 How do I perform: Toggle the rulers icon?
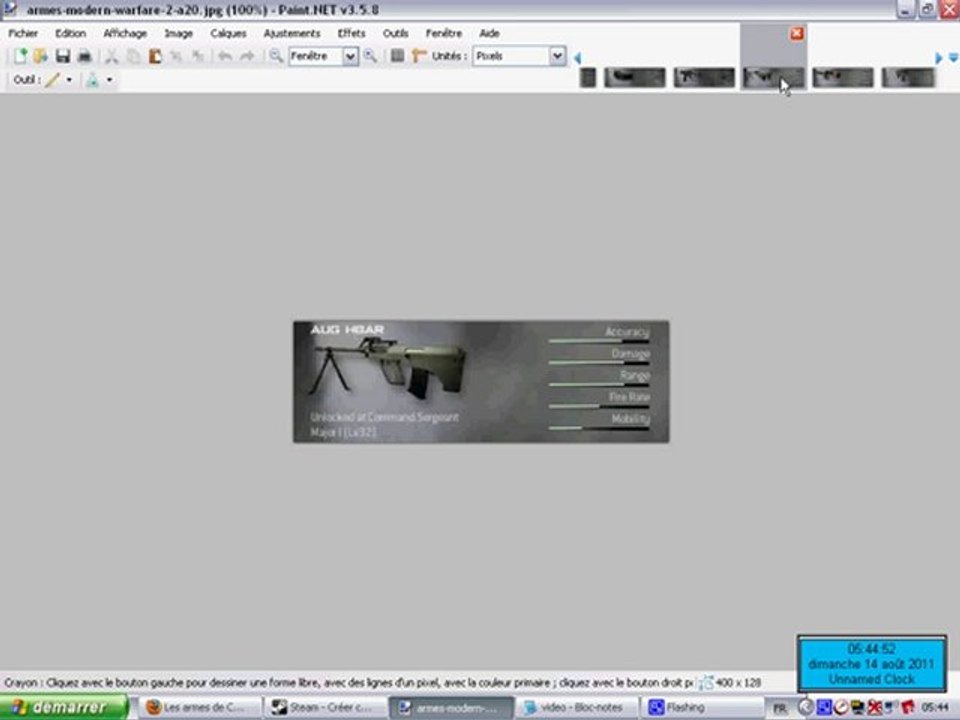pos(419,56)
